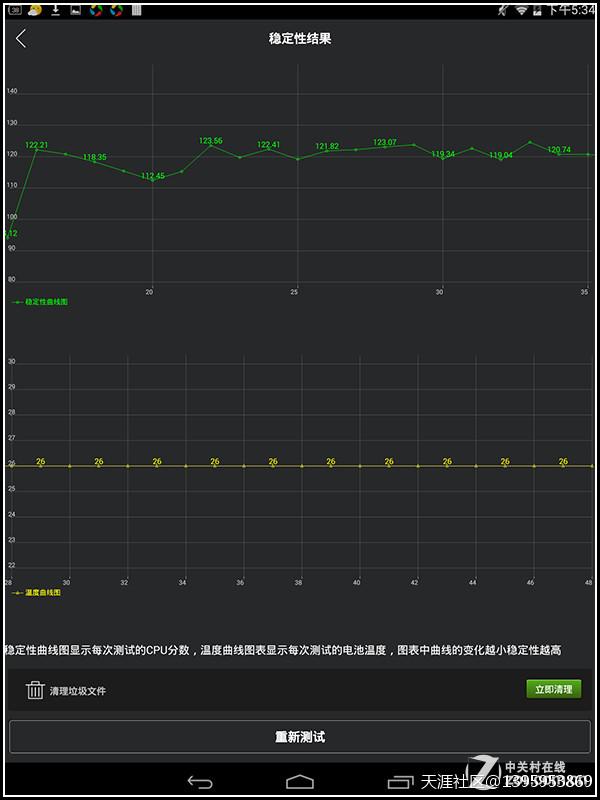Tap the 稳定性曲线图 green legend entry
This screenshot has height=800, width=600.
click(40, 302)
